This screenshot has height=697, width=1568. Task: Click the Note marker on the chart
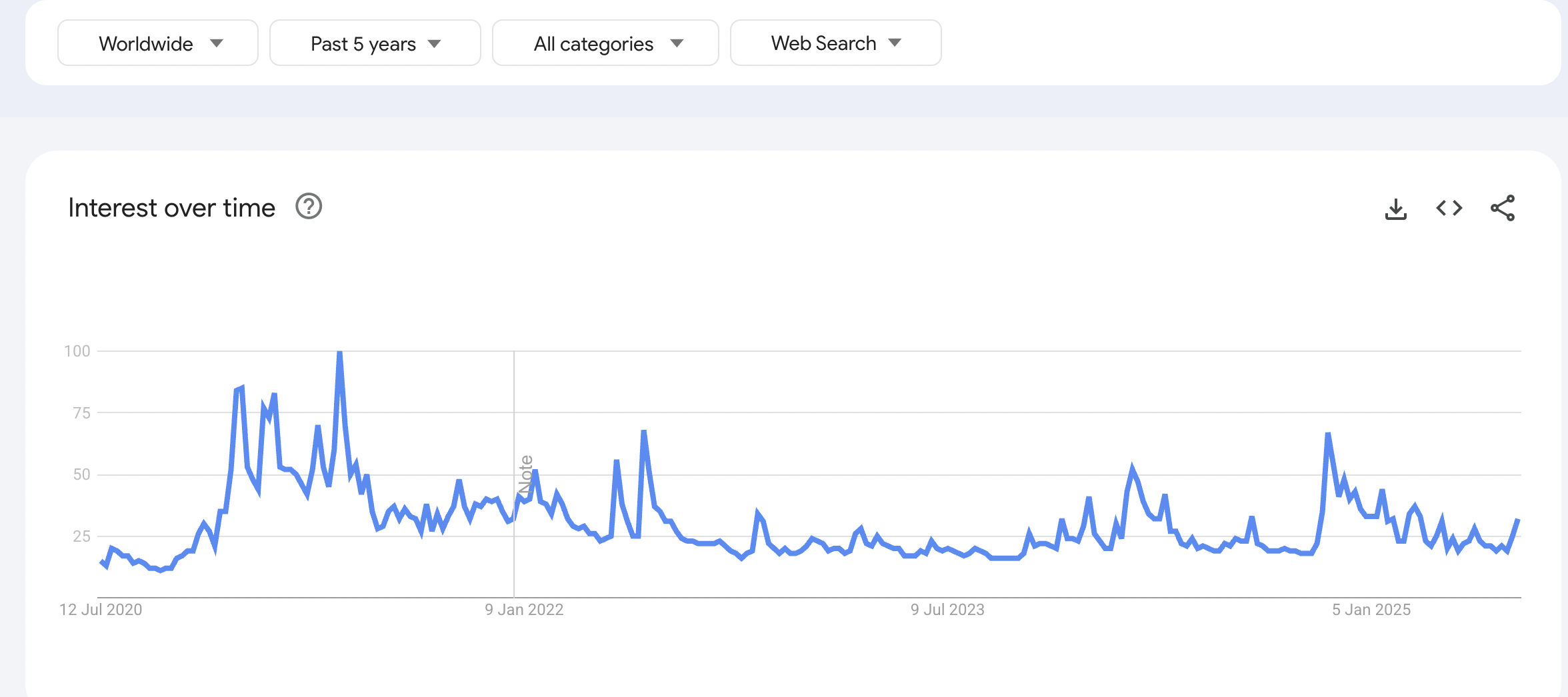[526, 474]
